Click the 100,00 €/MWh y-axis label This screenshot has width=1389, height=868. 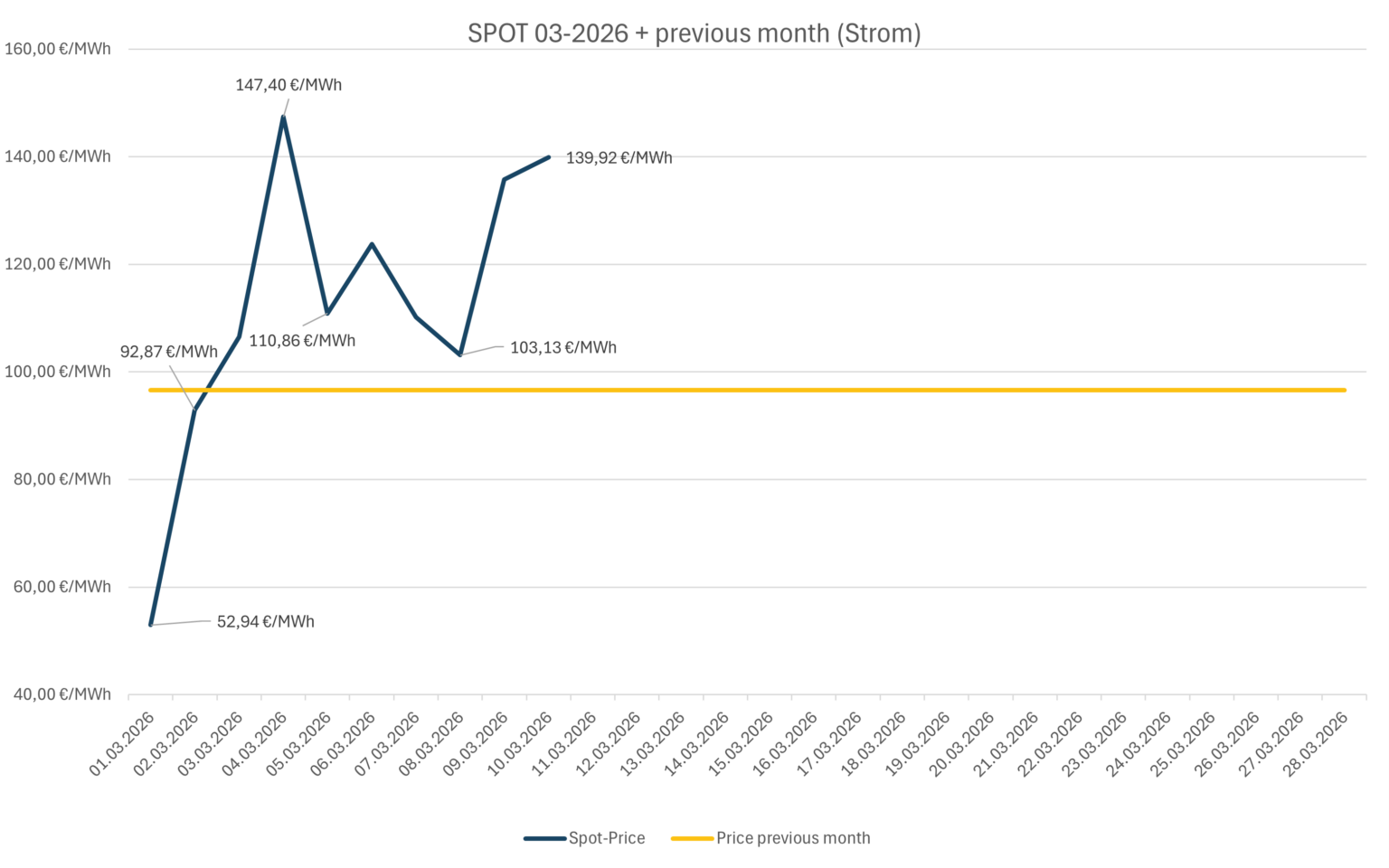point(58,372)
